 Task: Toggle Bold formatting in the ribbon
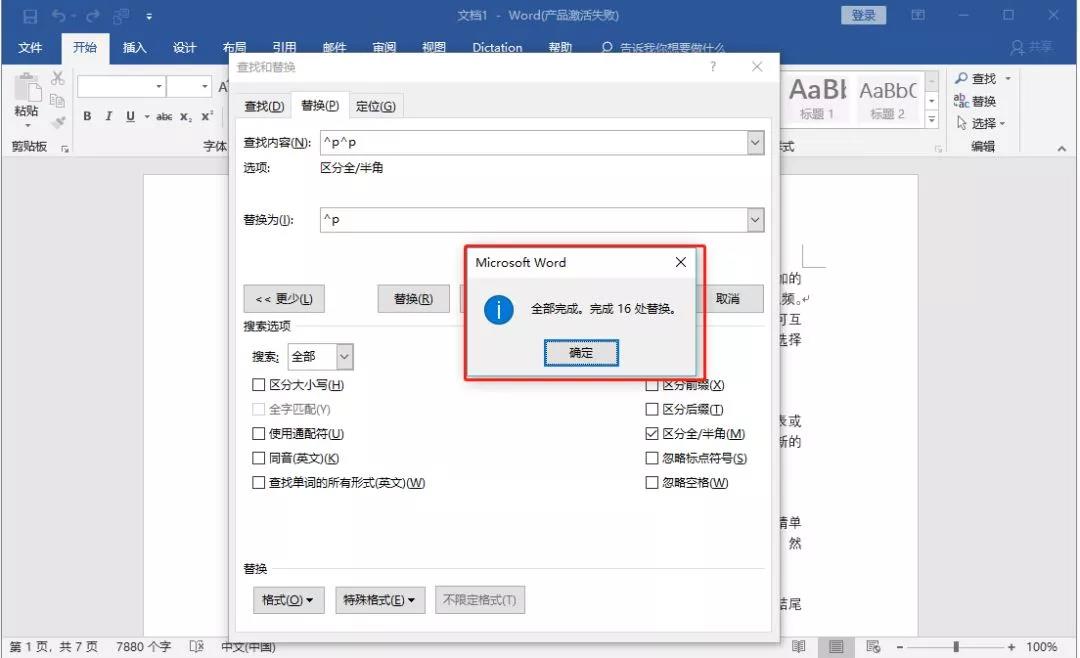click(x=87, y=116)
